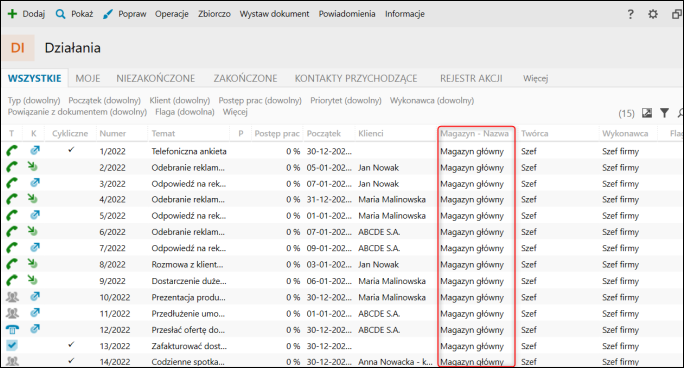Open the Klient (dowolny) filter

(x=180, y=101)
